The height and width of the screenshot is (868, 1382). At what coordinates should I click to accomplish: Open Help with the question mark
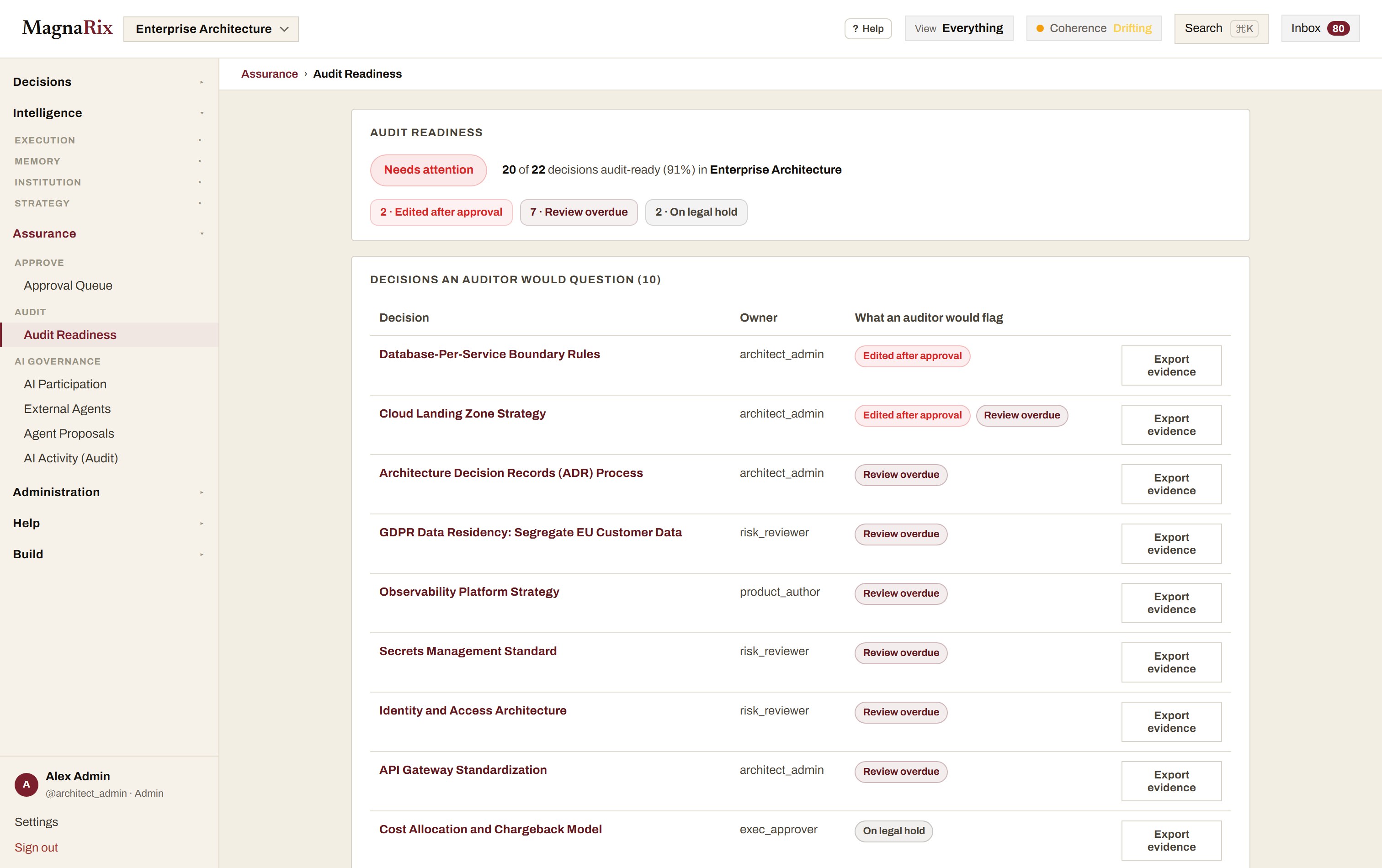[x=868, y=29]
